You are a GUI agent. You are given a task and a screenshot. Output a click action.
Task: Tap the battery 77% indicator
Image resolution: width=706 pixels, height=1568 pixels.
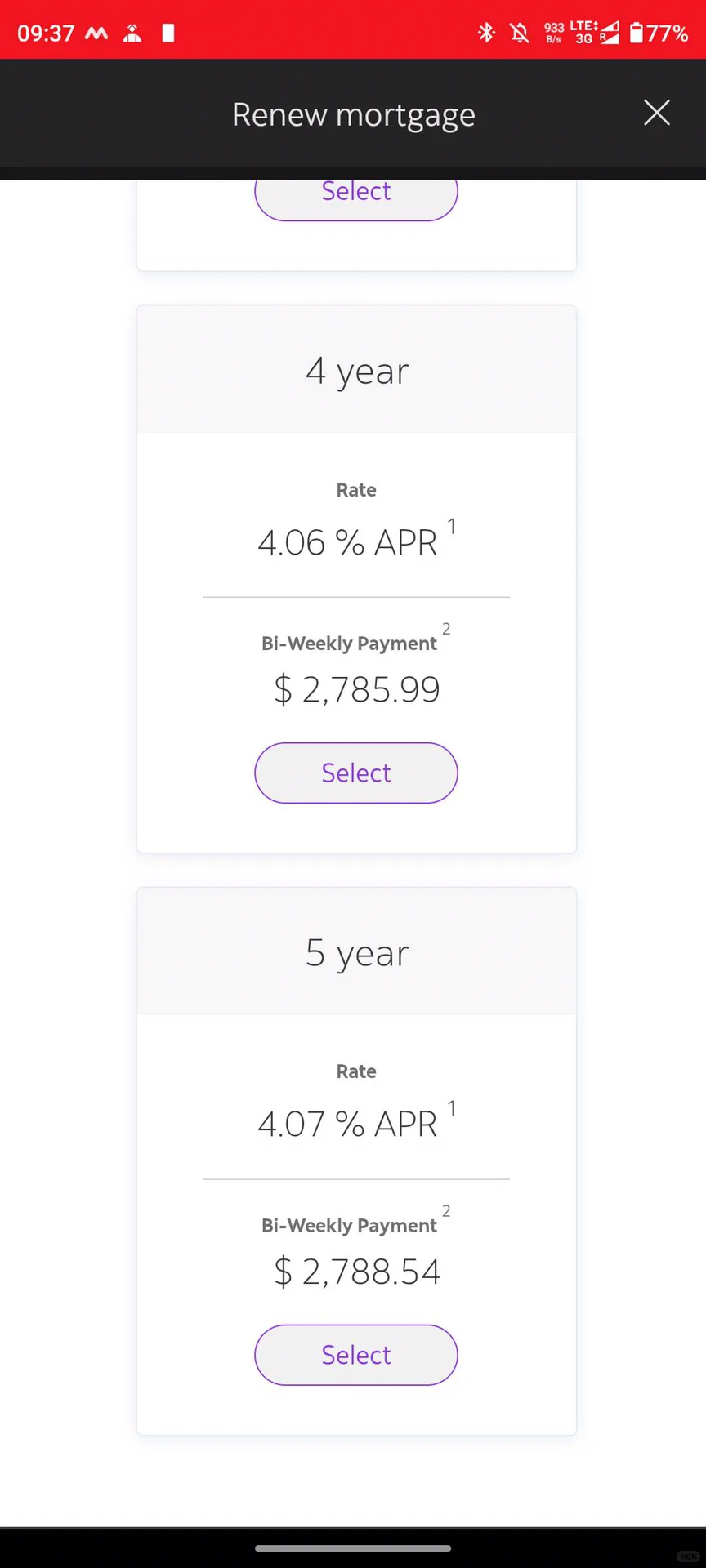(659, 33)
